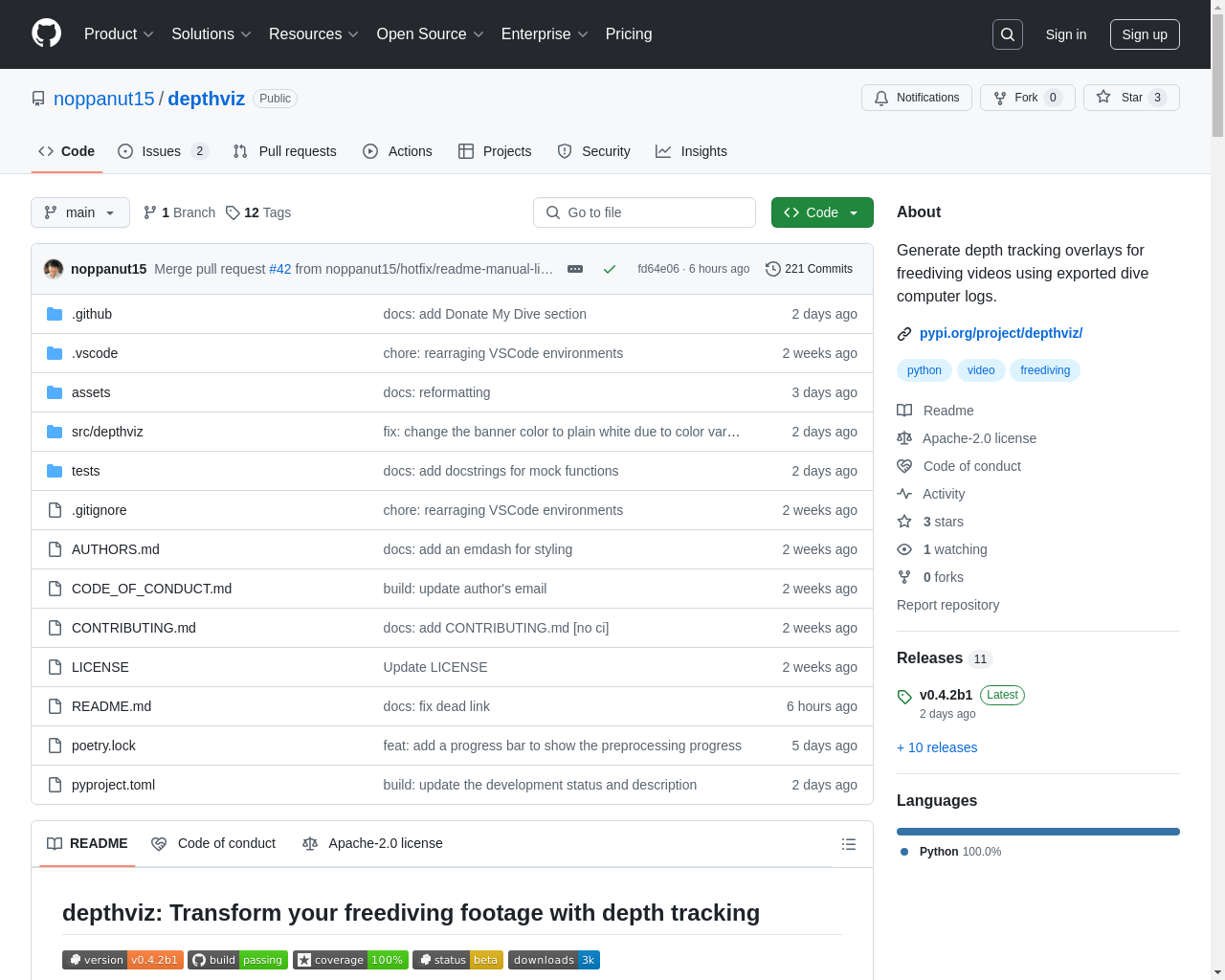Switch to the Pull requests tab
Image resolution: width=1225 pixels, height=980 pixels.
[x=285, y=151]
